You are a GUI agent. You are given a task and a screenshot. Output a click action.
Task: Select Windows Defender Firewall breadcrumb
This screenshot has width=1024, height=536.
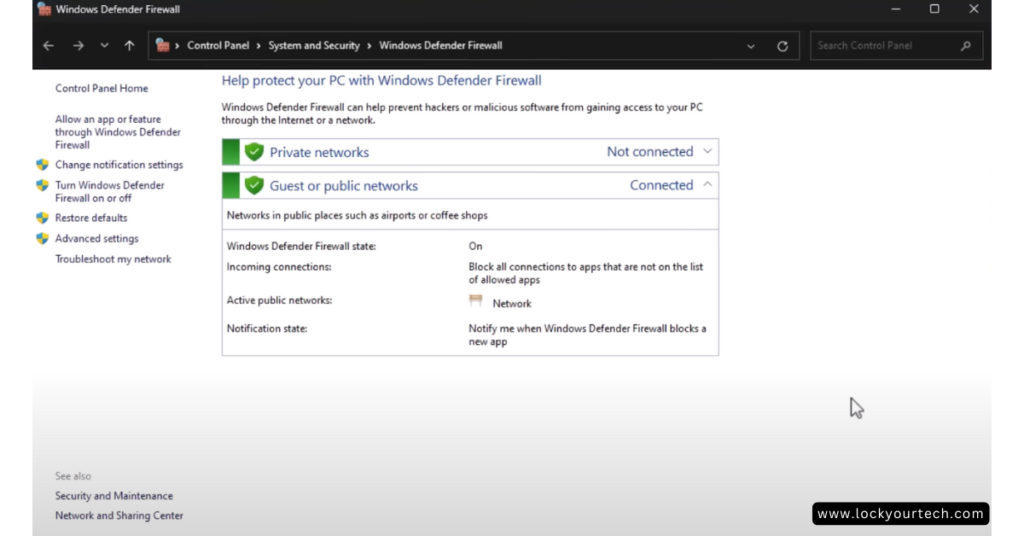pos(441,46)
